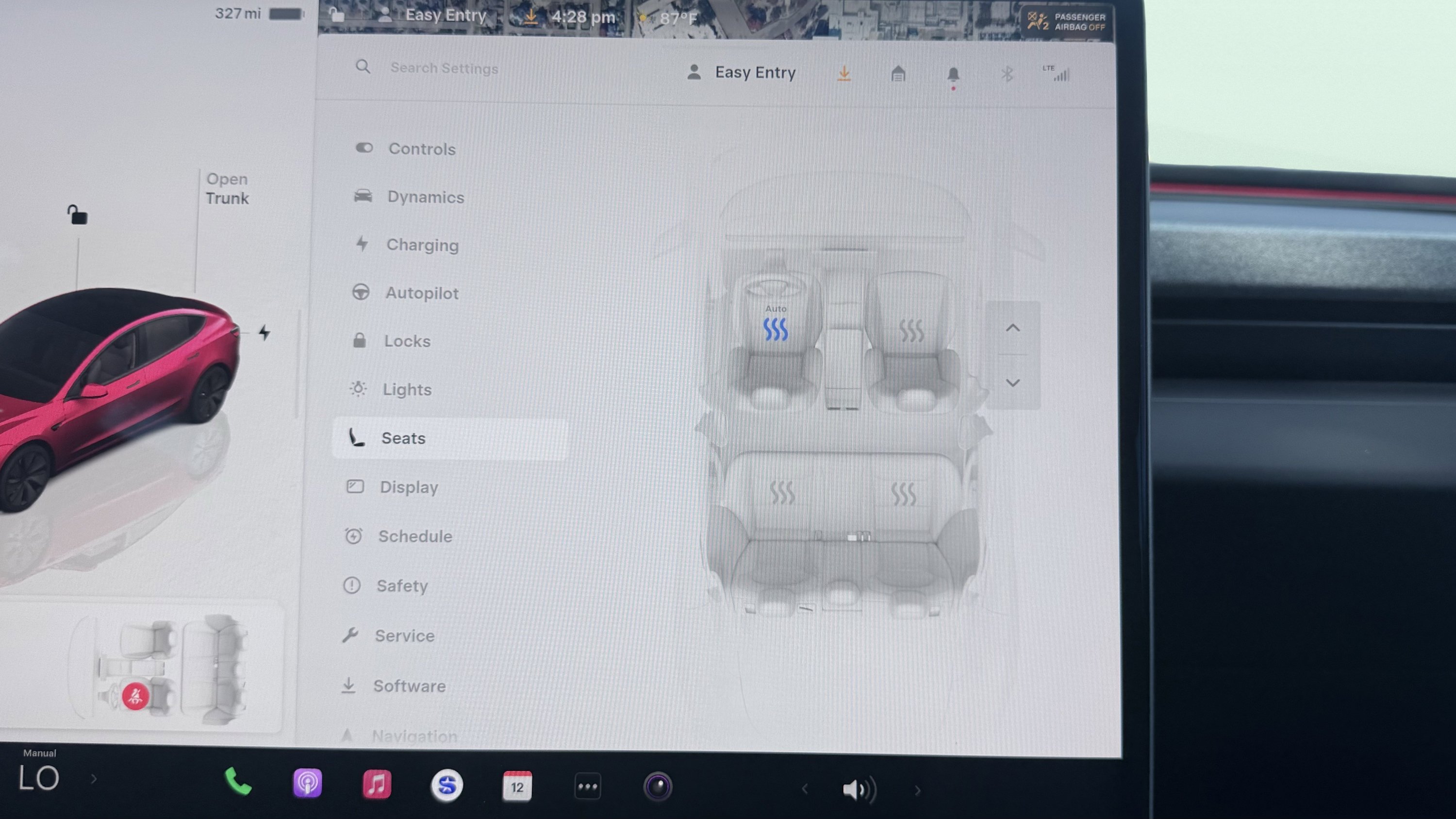
Task: Open the garage HomeLink icon
Action: pos(898,73)
